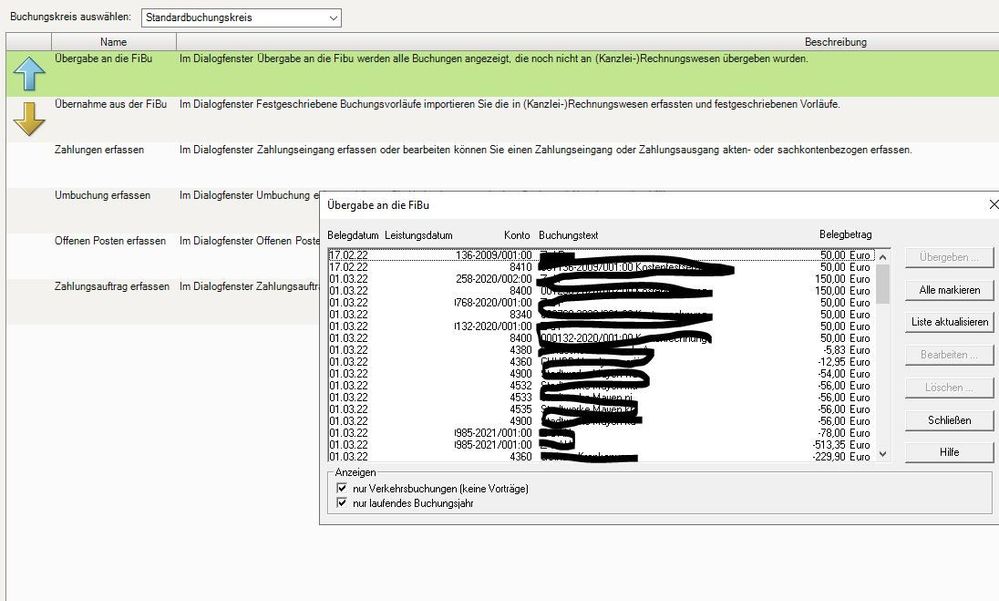This screenshot has height=601, width=999.
Task: Click the description text of 'Übernahme aus der FiBu'
Action: 510,104
